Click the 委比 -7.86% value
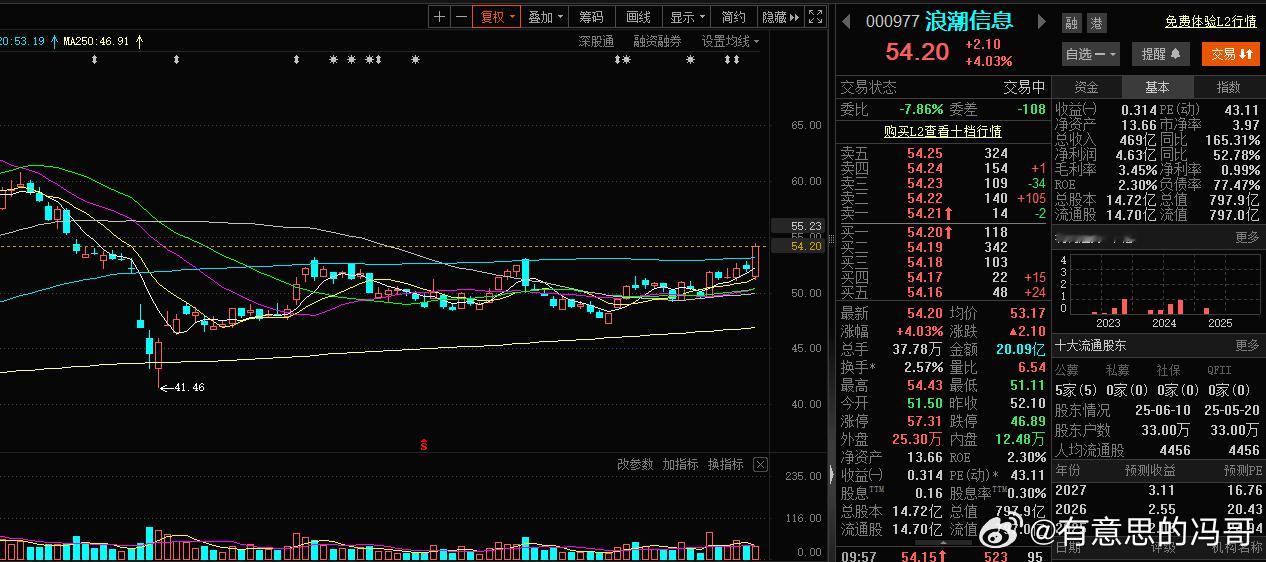The height and width of the screenshot is (562, 1266). [921, 109]
